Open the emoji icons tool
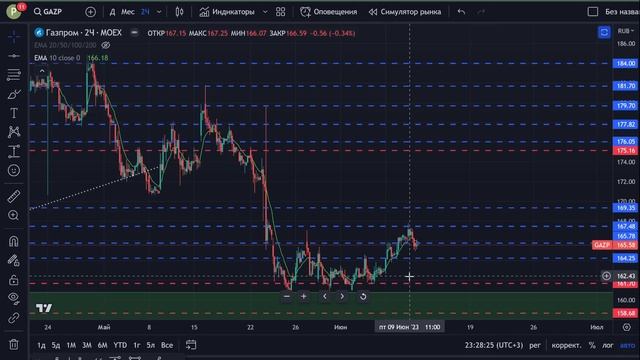 tap(14, 170)
